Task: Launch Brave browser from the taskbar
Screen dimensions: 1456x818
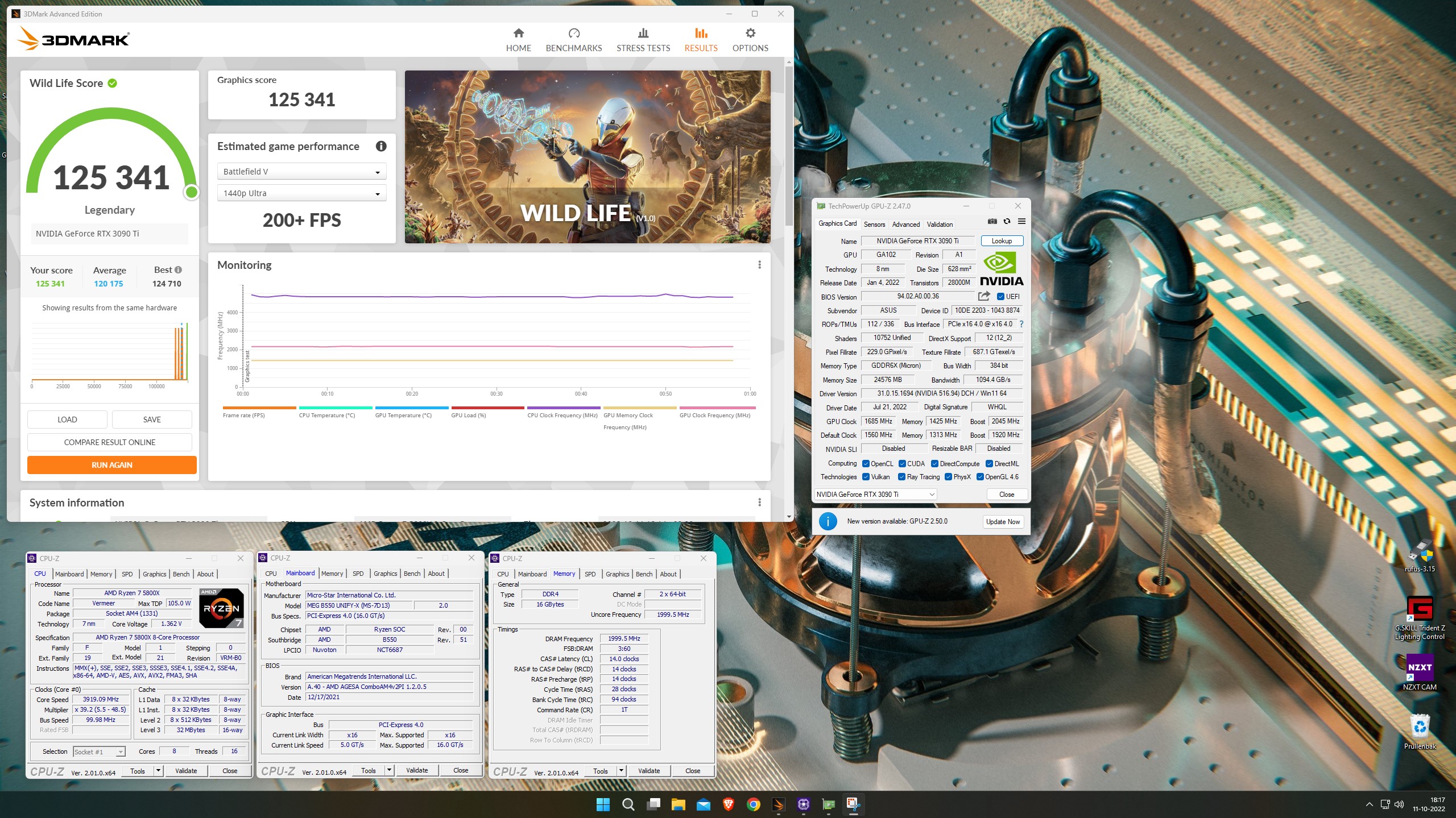Action: [x=728, y=804]
